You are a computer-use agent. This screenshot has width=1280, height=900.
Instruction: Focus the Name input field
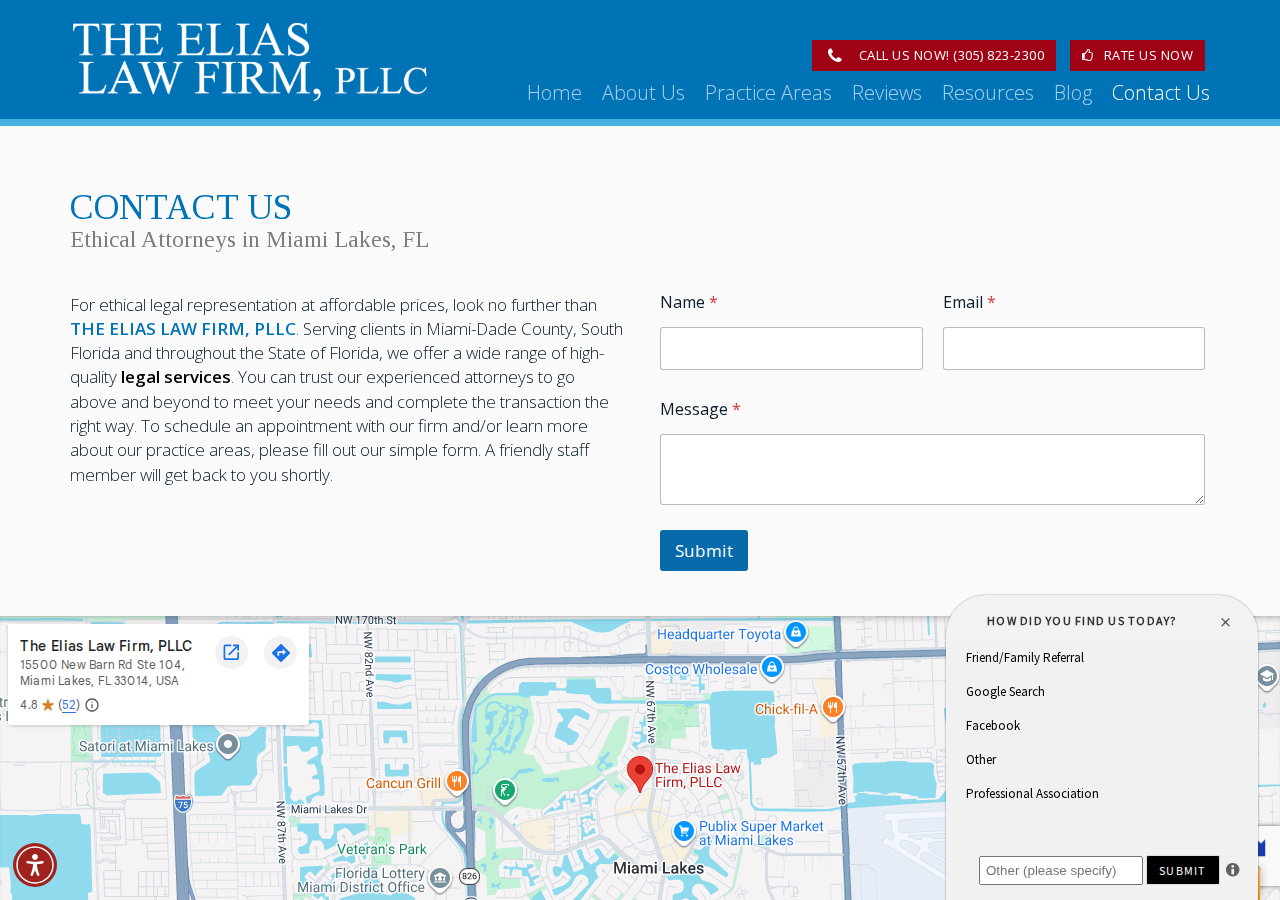point(791,349)
